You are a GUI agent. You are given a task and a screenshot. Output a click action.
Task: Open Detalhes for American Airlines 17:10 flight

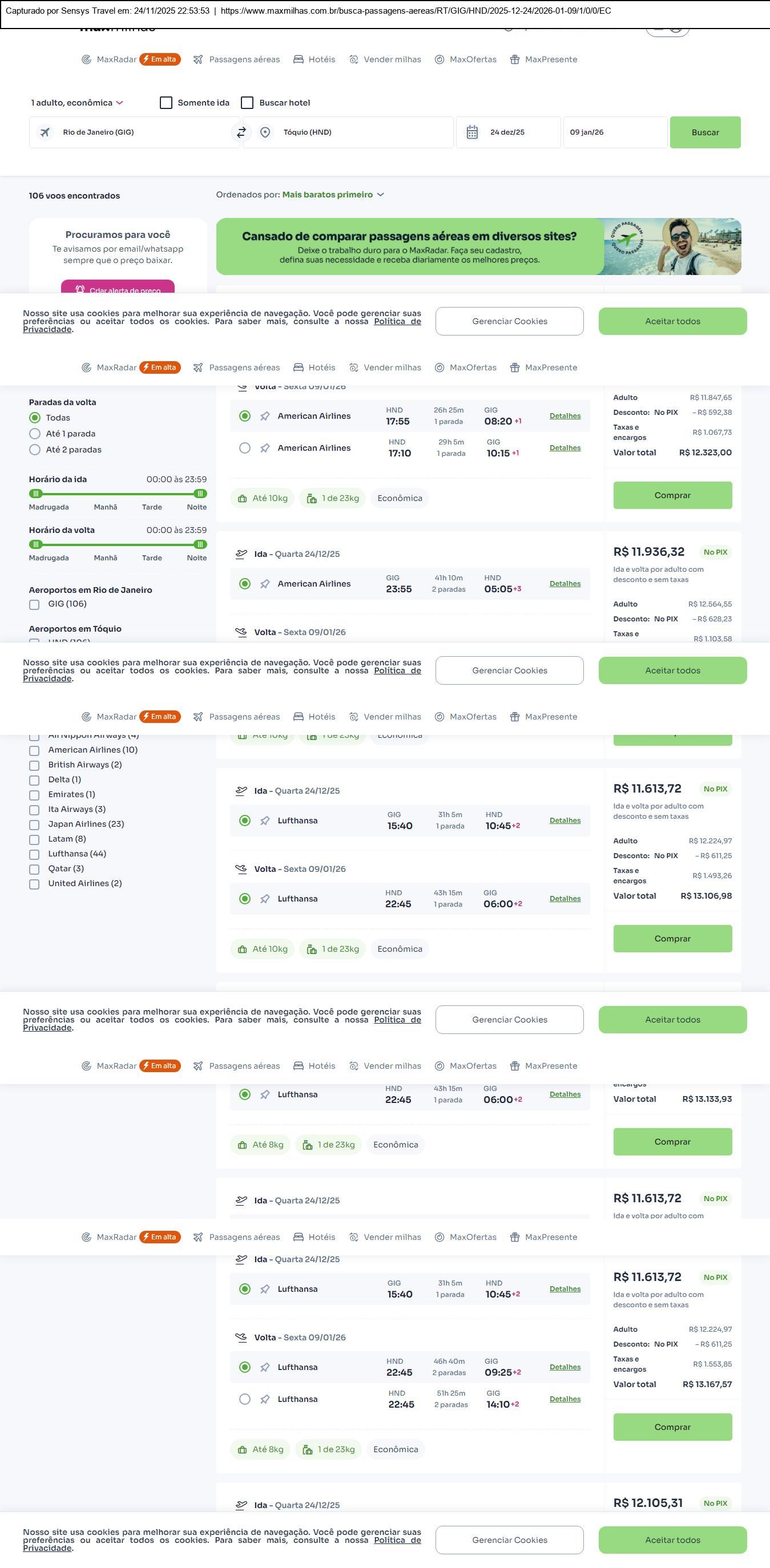565,448
